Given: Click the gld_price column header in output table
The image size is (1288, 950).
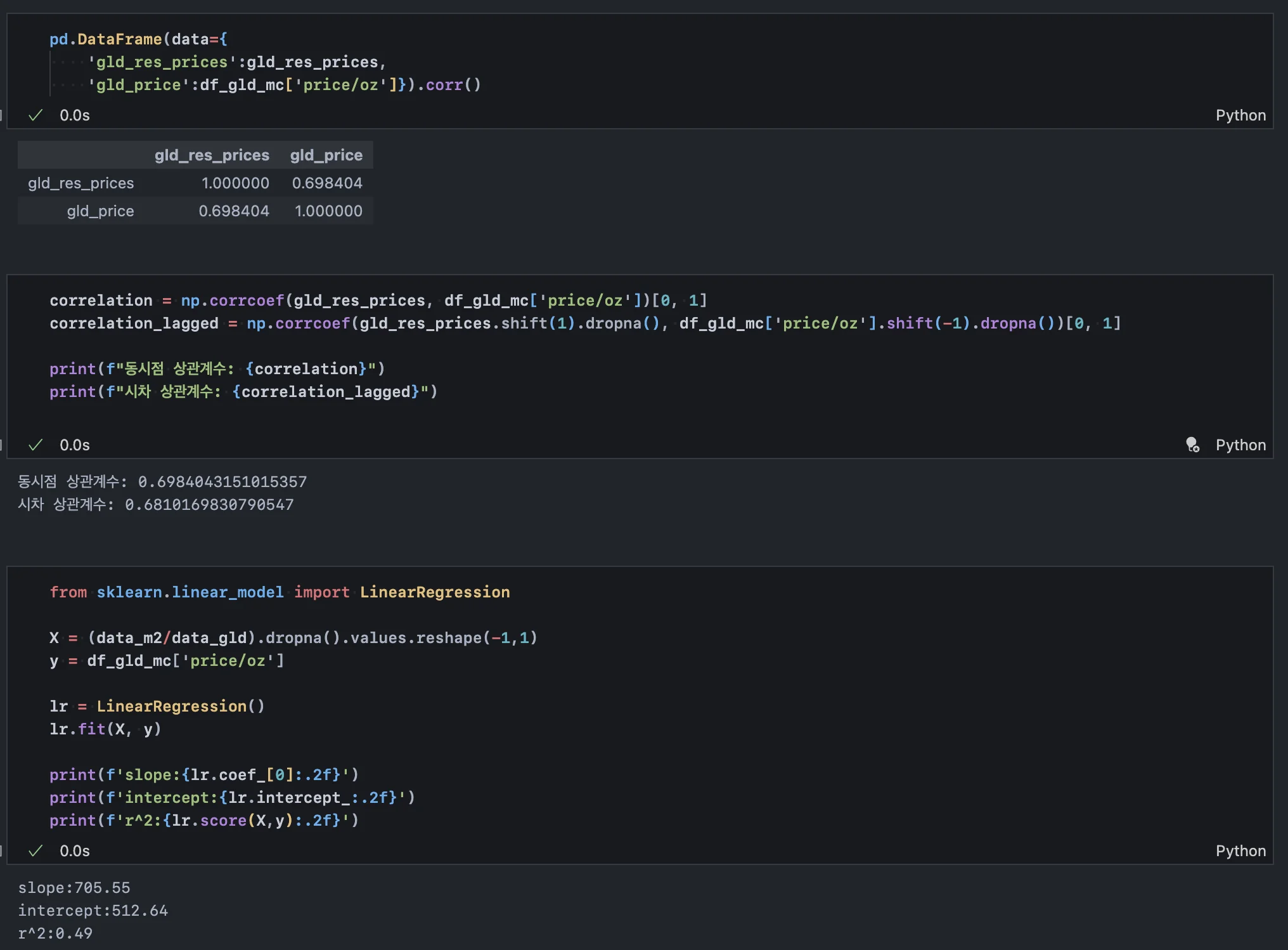Looking at the screenshot, I should click(326, 155).
